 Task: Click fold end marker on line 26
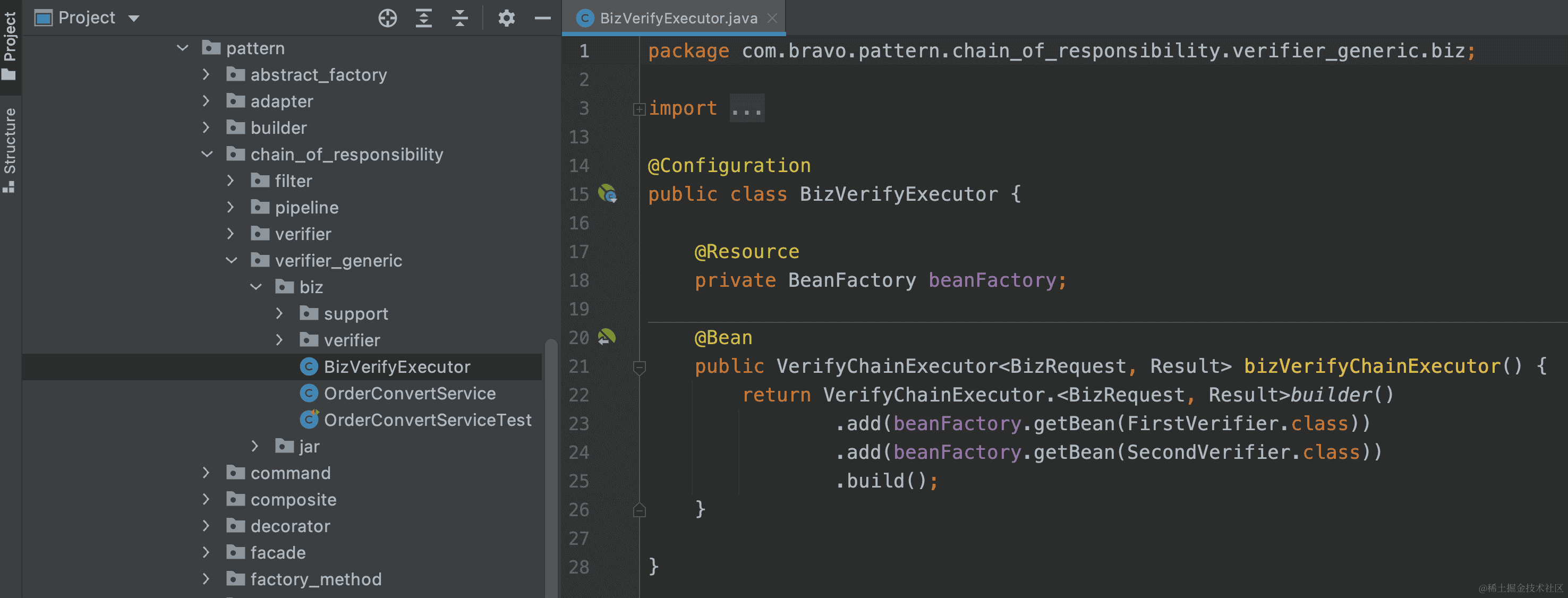pos(639,510)
